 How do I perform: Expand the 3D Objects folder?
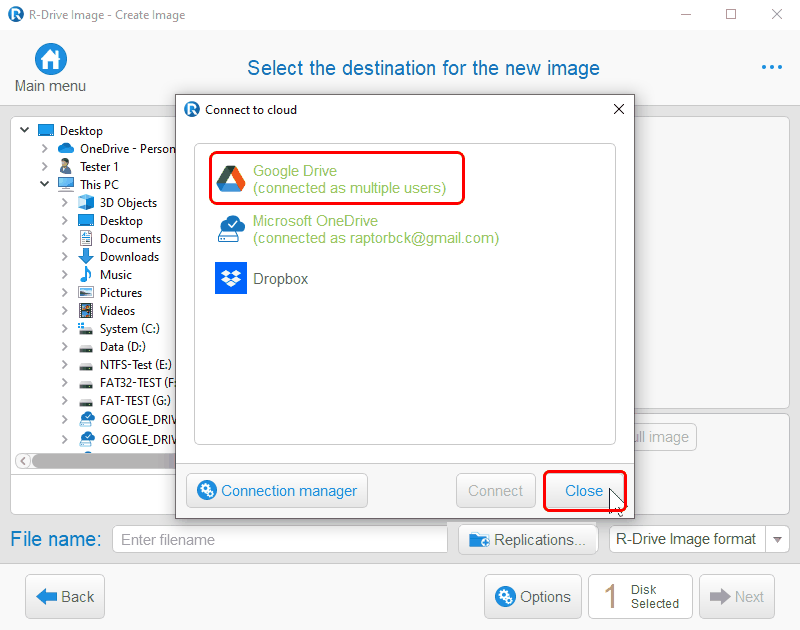pos(64,203)
